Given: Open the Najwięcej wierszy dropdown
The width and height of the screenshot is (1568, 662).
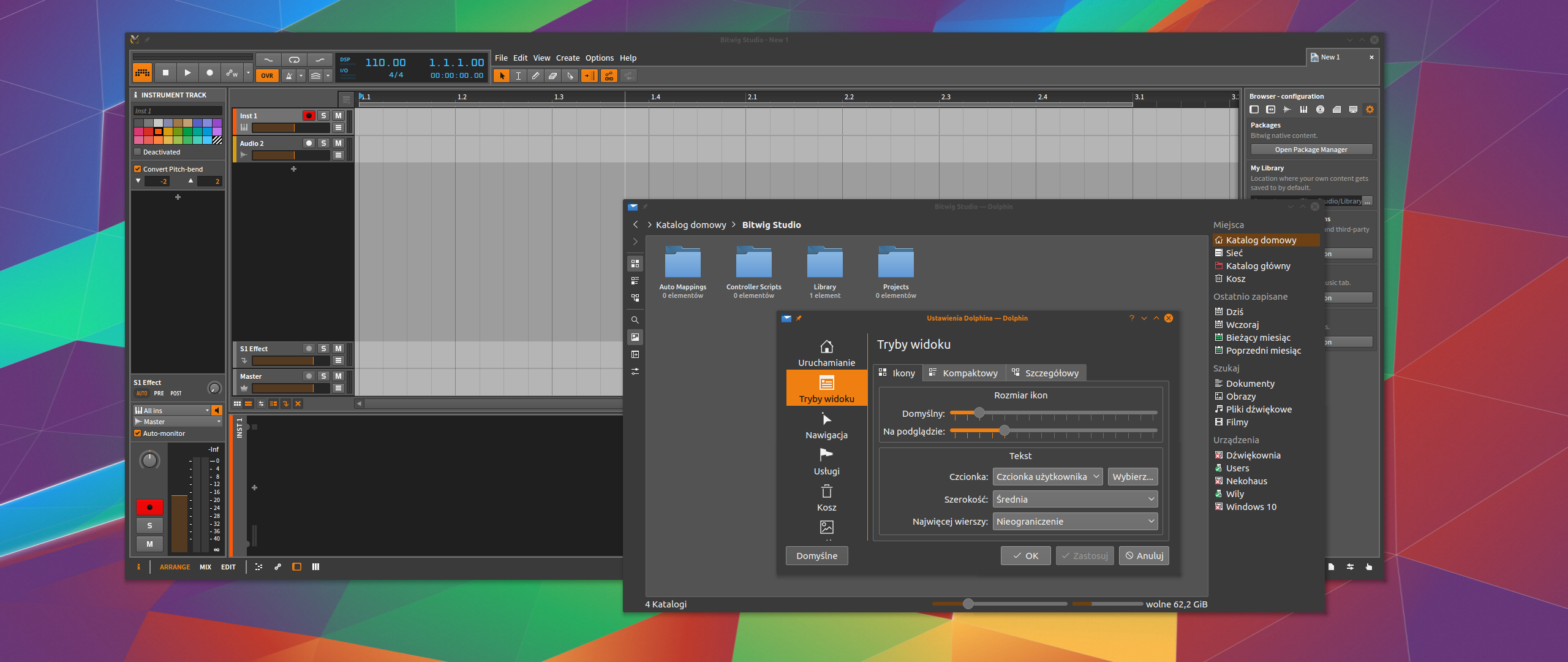Looking at the screenshot, I should point(1075,522).
